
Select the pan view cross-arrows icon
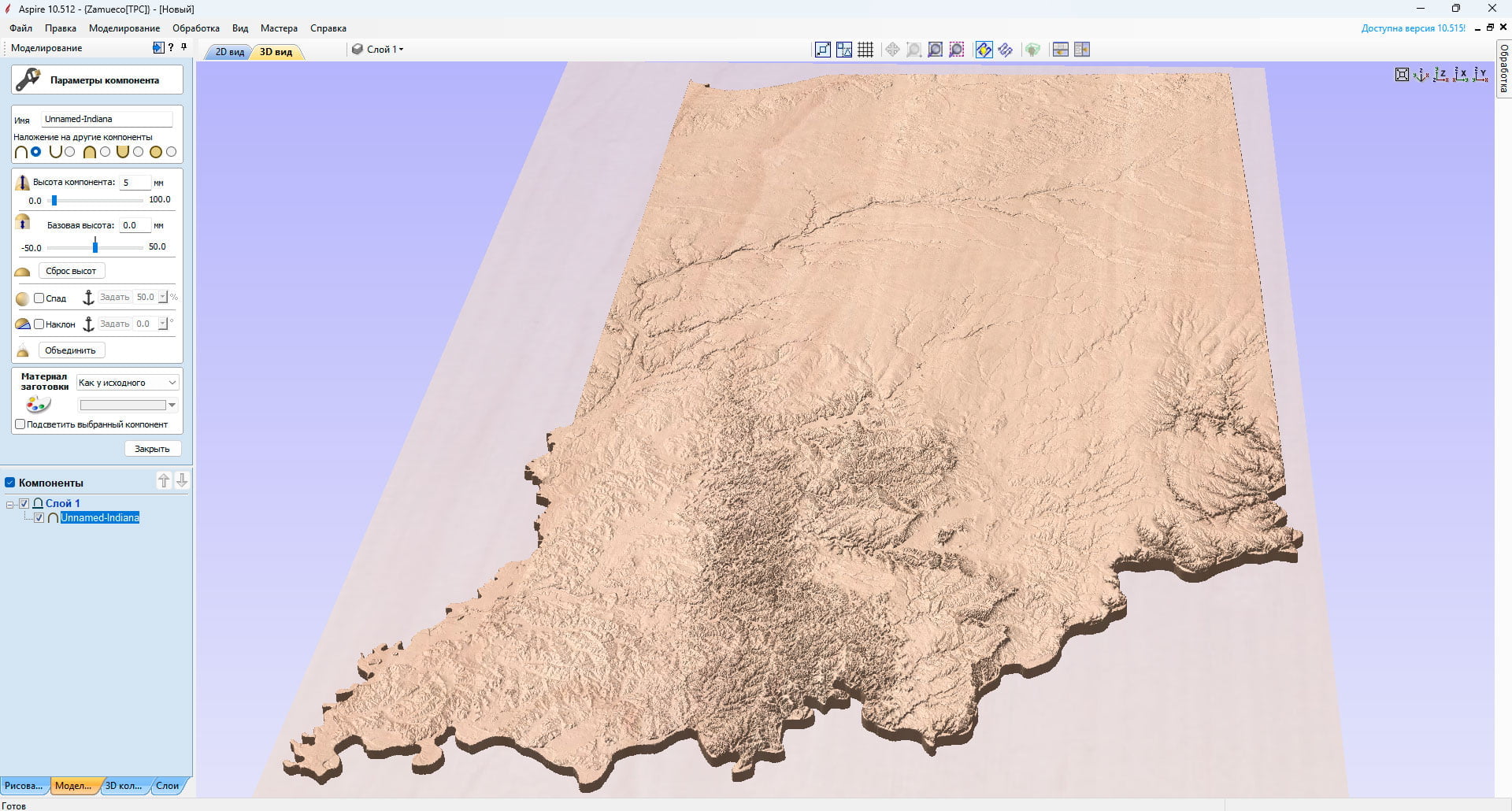coord(892,50)
